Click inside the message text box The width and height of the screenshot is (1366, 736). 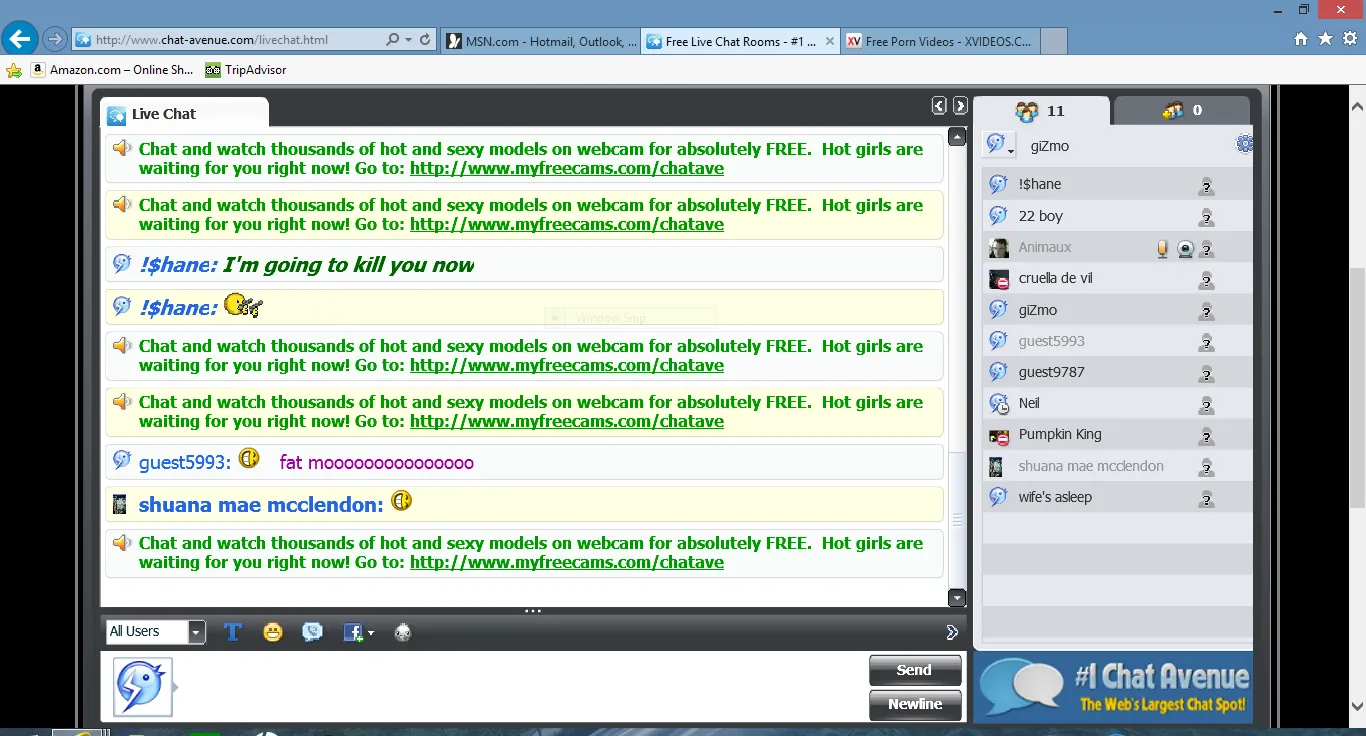520,687
